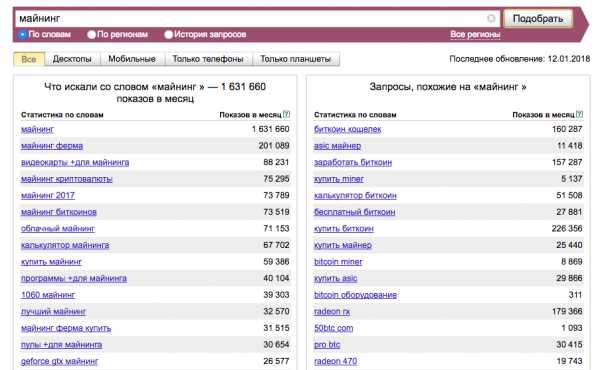Image resolution: width=600 pixels, height=370 pixels.
Task: Open the 'bitcoin miner' link
Action: [x=338, y=262]
